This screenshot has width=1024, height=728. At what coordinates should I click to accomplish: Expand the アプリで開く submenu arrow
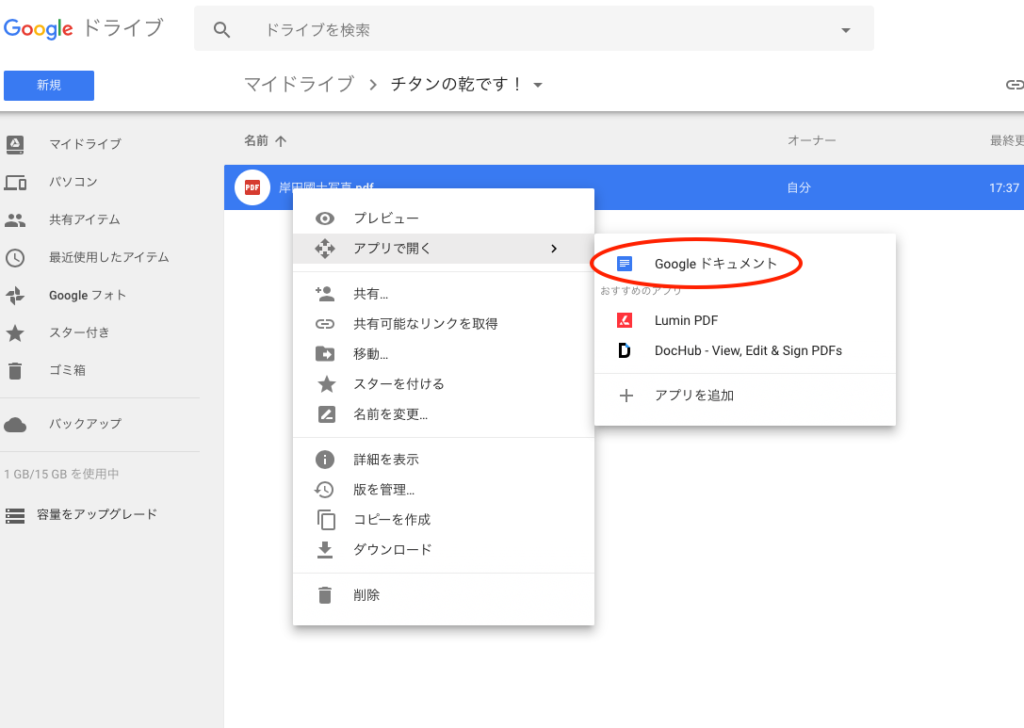point(554,249)
